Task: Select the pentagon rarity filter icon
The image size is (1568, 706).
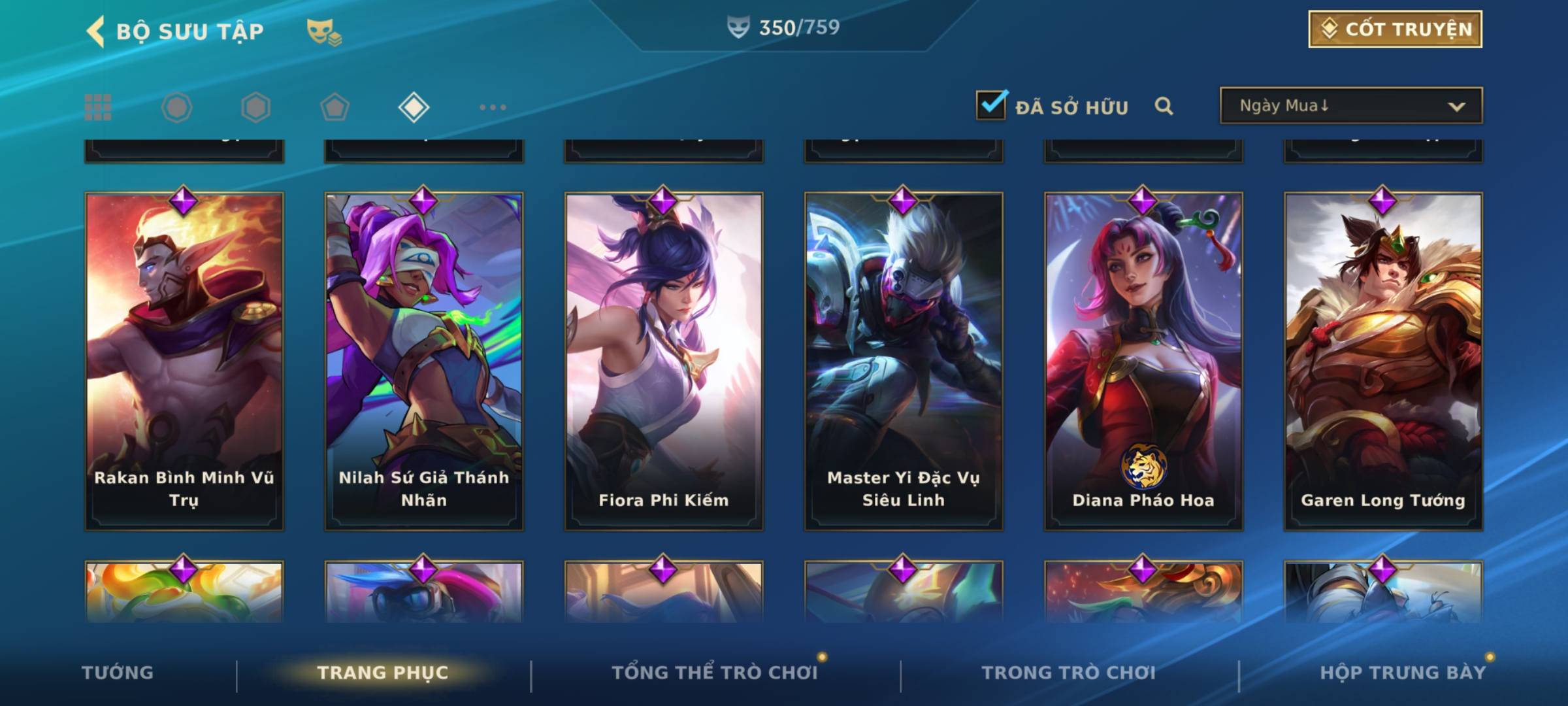Action: (335, 107)
